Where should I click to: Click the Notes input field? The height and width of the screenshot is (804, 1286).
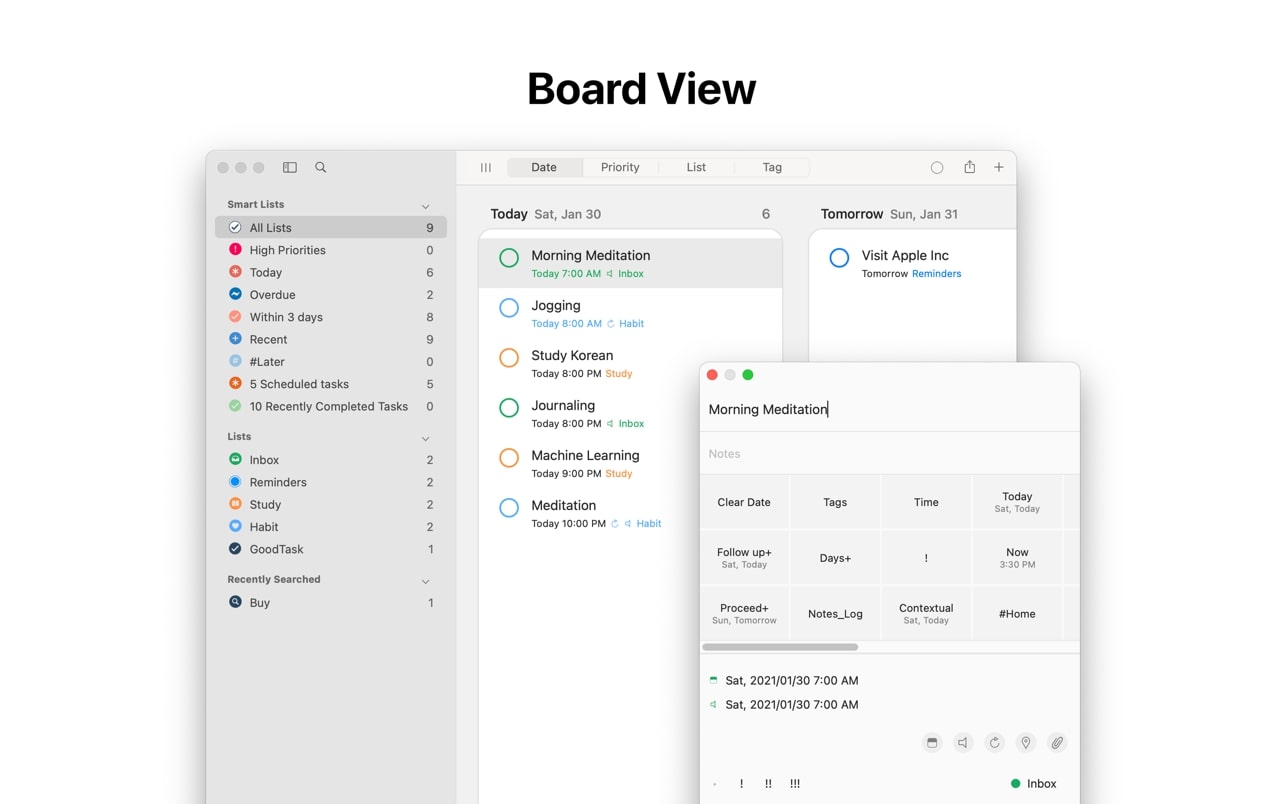(x=889, y=454)
